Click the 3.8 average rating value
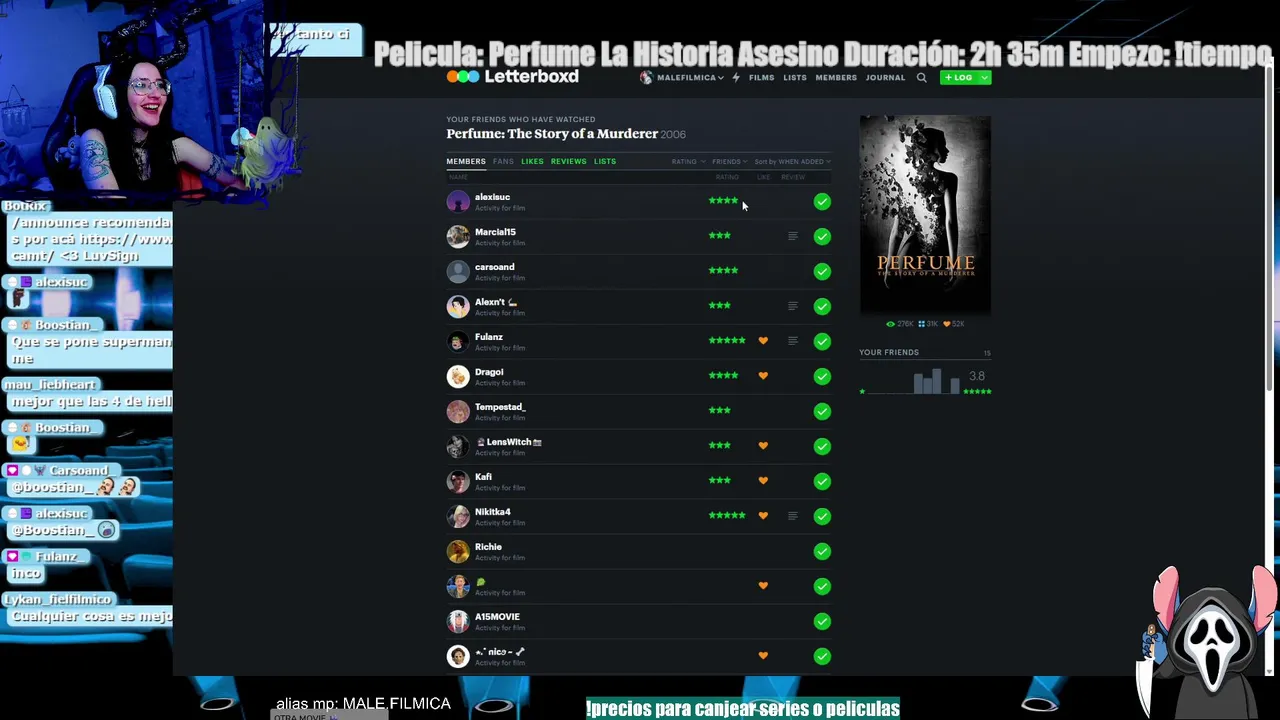This screenshot has height=720, width=1280. [x=977, y=376]
